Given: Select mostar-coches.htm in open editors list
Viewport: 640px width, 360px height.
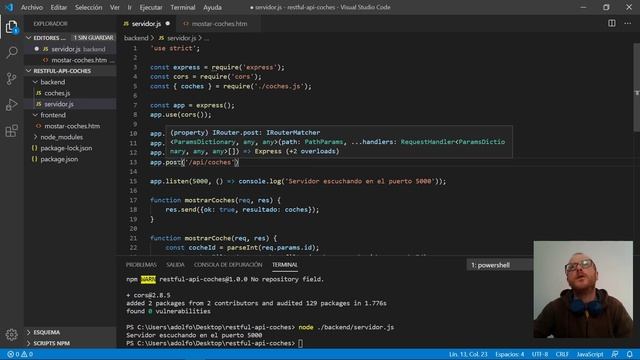Looking at the screenshot, I should [x=70, y=60].
